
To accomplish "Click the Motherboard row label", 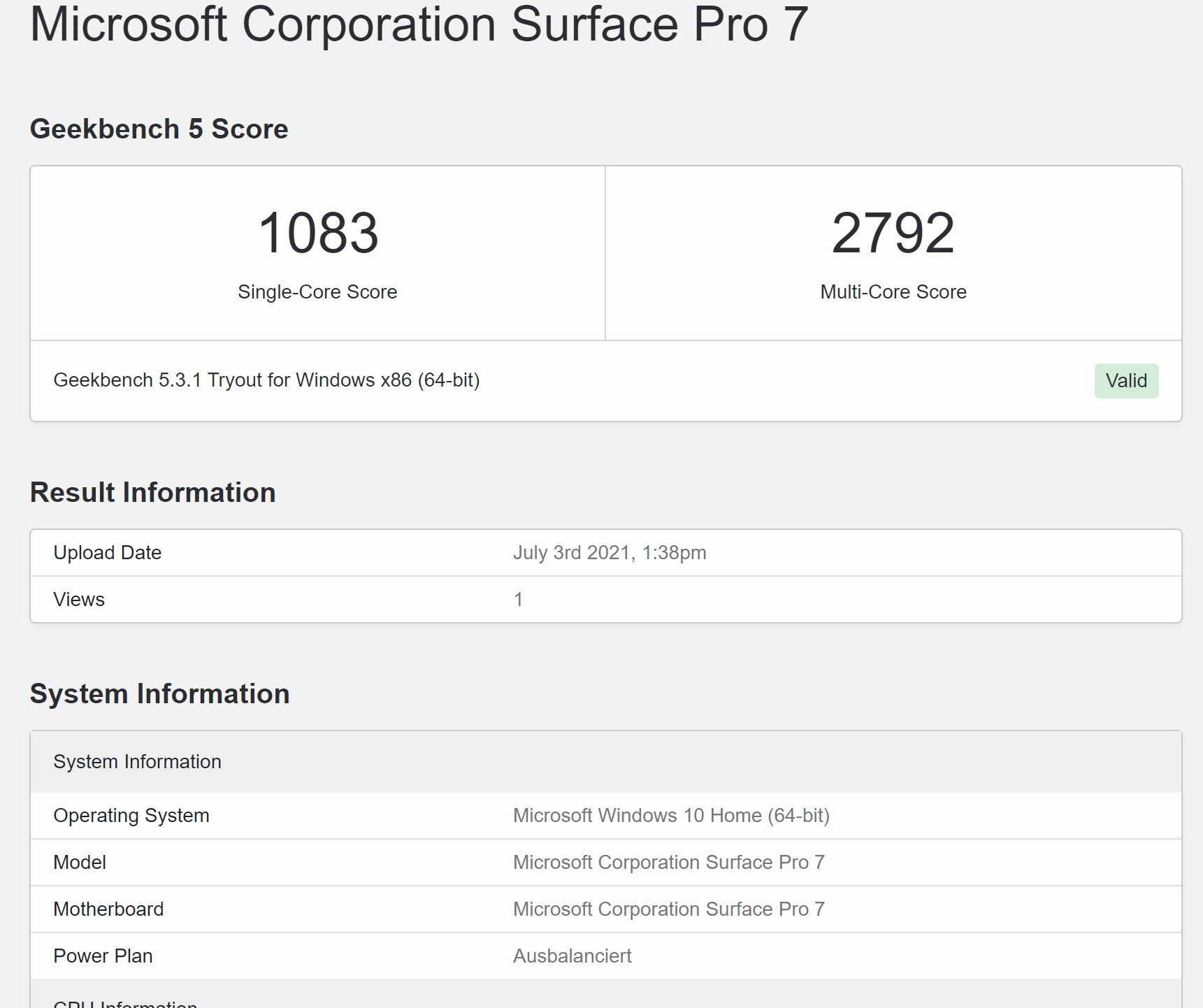I will point(108,909).
